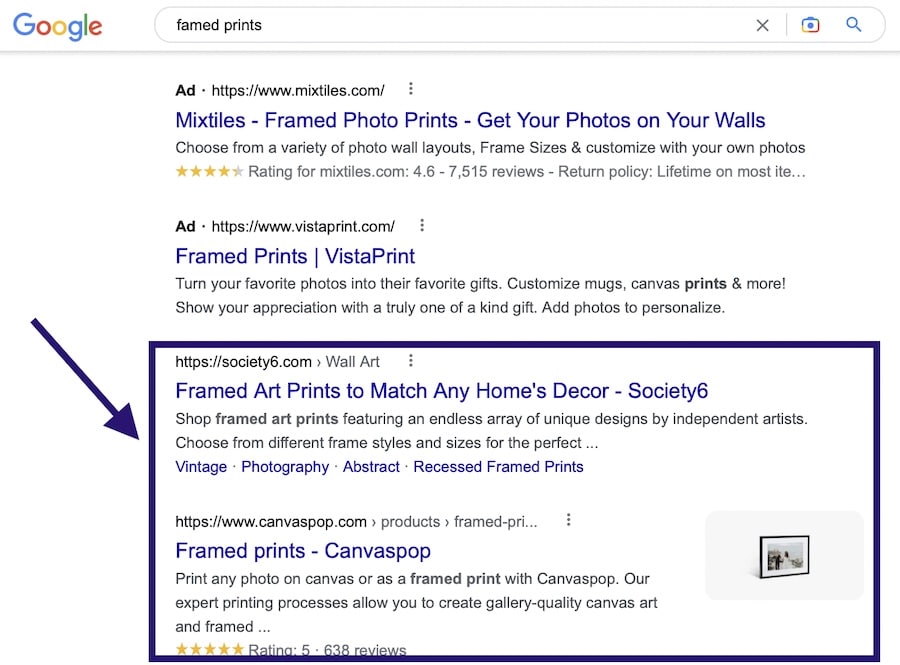Click the magnifying glass search icon
The image size is (900, 665).
(854, 25)
